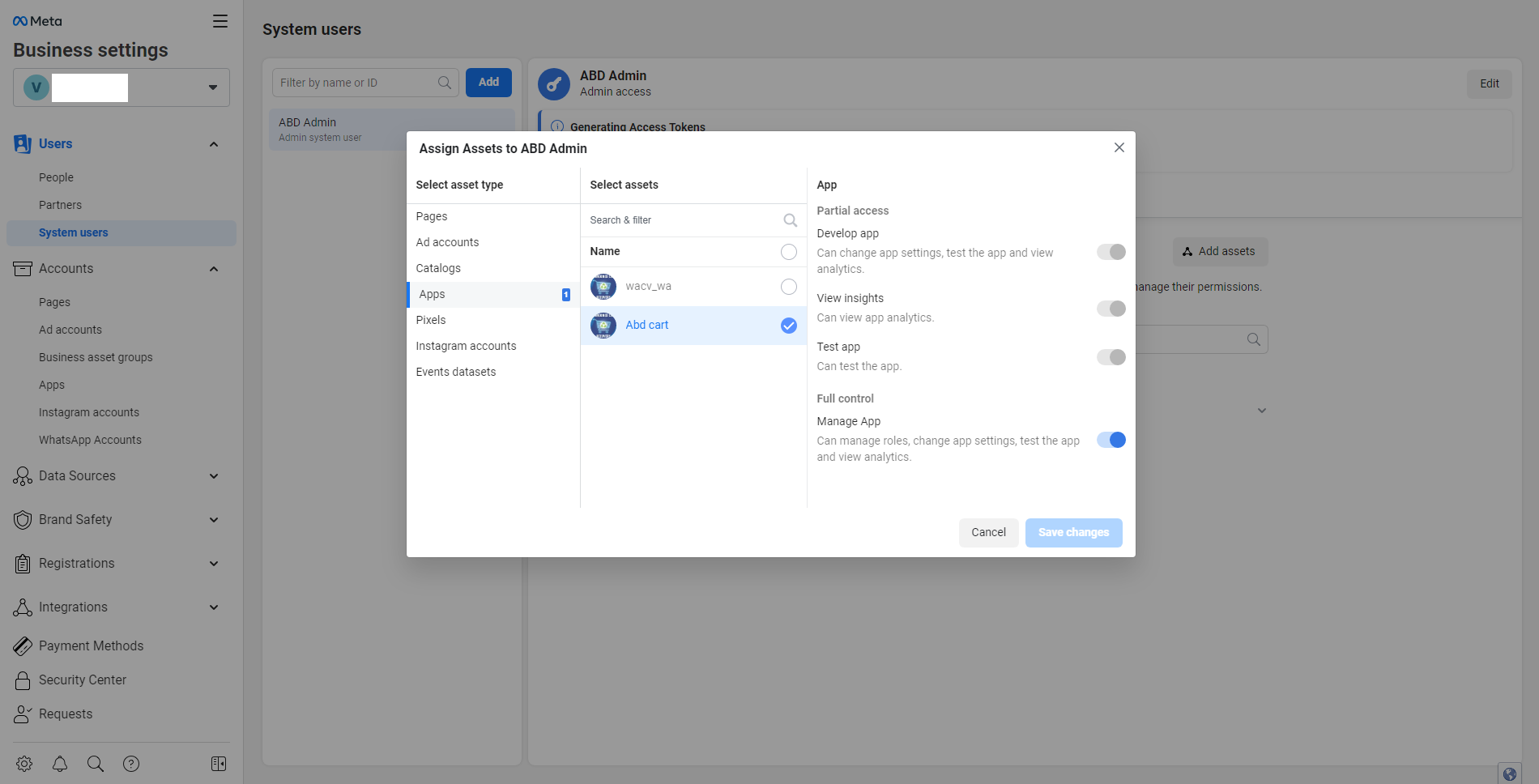Open the hamburger menu next to Meta logo
This screenshot has width=1539, height=784.
tap(220, 21)
